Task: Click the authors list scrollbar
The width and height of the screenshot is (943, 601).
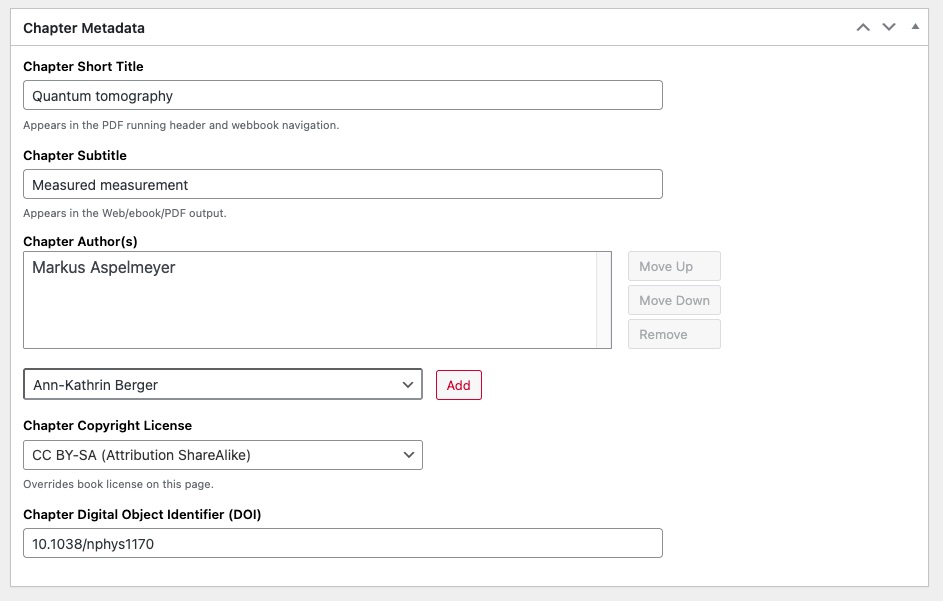Action: 603,300
